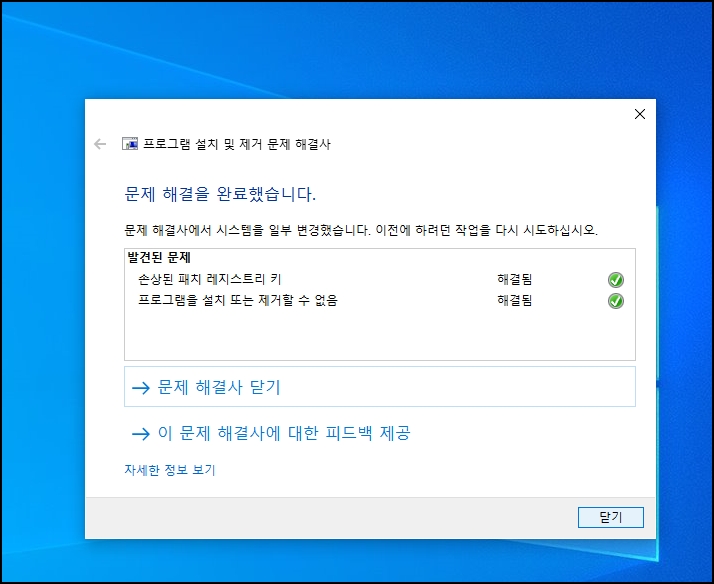Click the 문제 해결을 완료했습니다. heading

[220, 194]
